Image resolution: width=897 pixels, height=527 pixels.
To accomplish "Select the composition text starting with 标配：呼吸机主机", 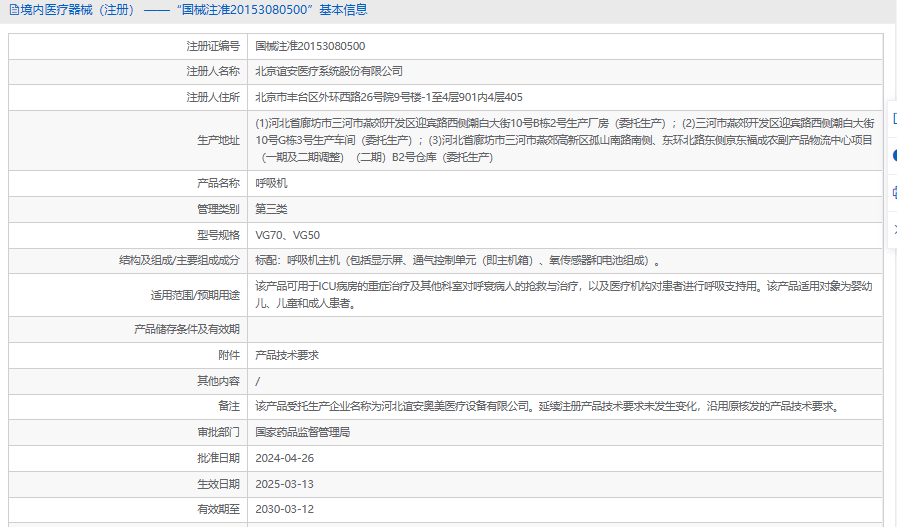I will click(458, 261).
